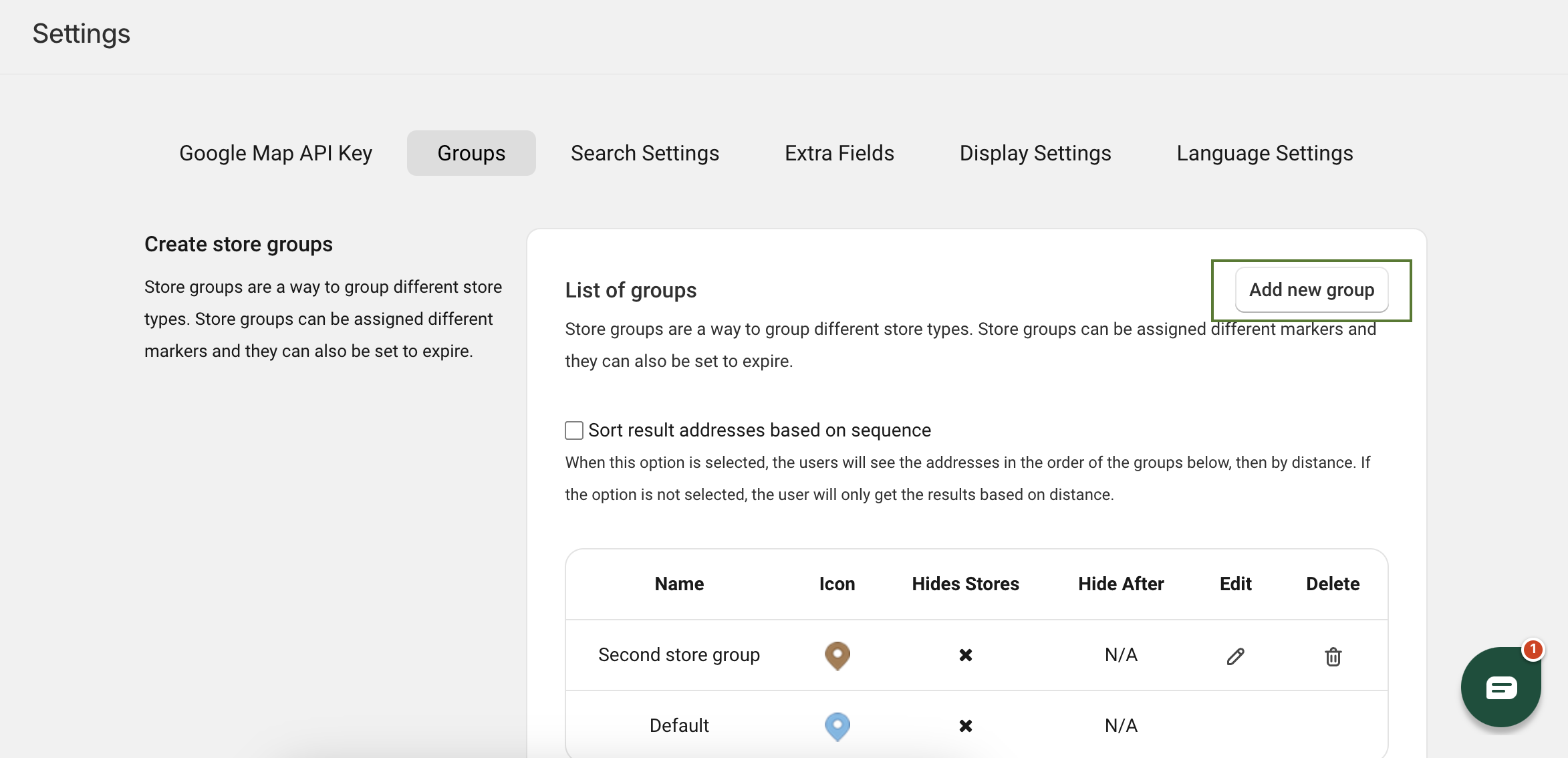Click the chat notification badge
Viewport: 1568px width, 758px height.
pos(1533,649)
